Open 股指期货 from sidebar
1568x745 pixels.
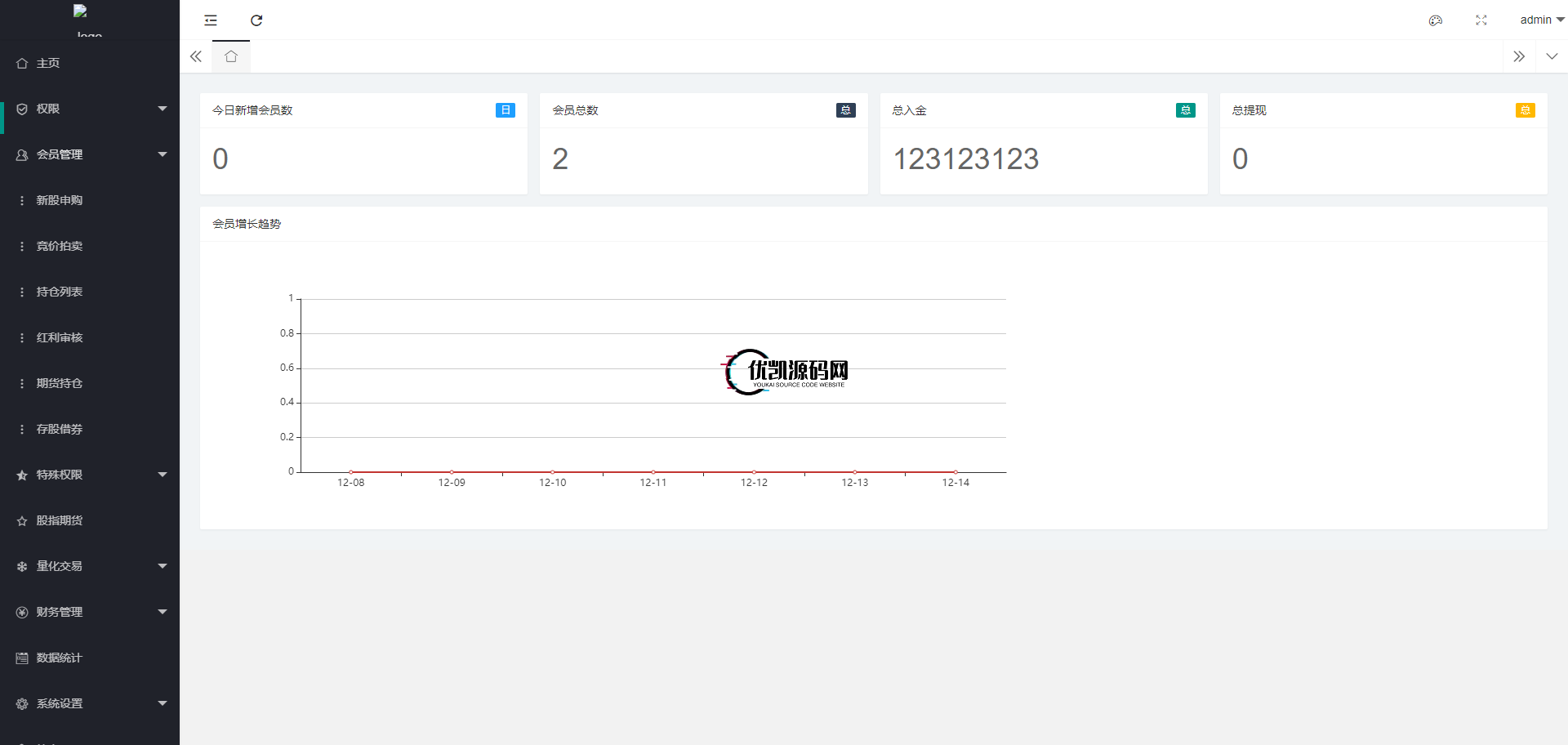pyautogui.click(x=59, y=520)
